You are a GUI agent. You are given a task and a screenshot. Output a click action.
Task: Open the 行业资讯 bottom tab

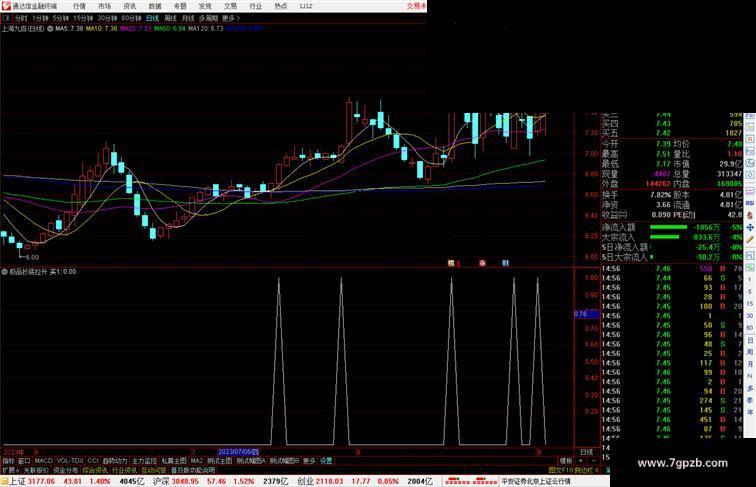(124, 470)
